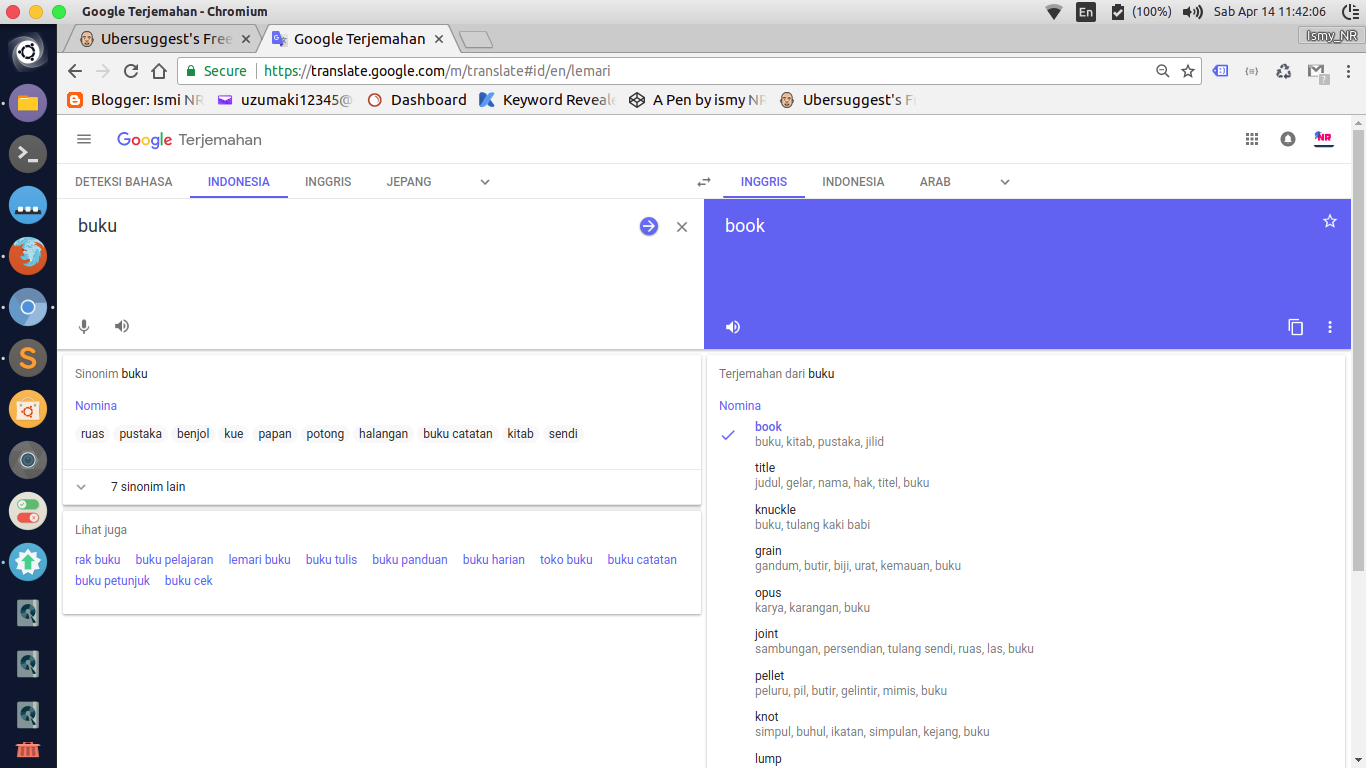Open Firefox from the dock

28,255
